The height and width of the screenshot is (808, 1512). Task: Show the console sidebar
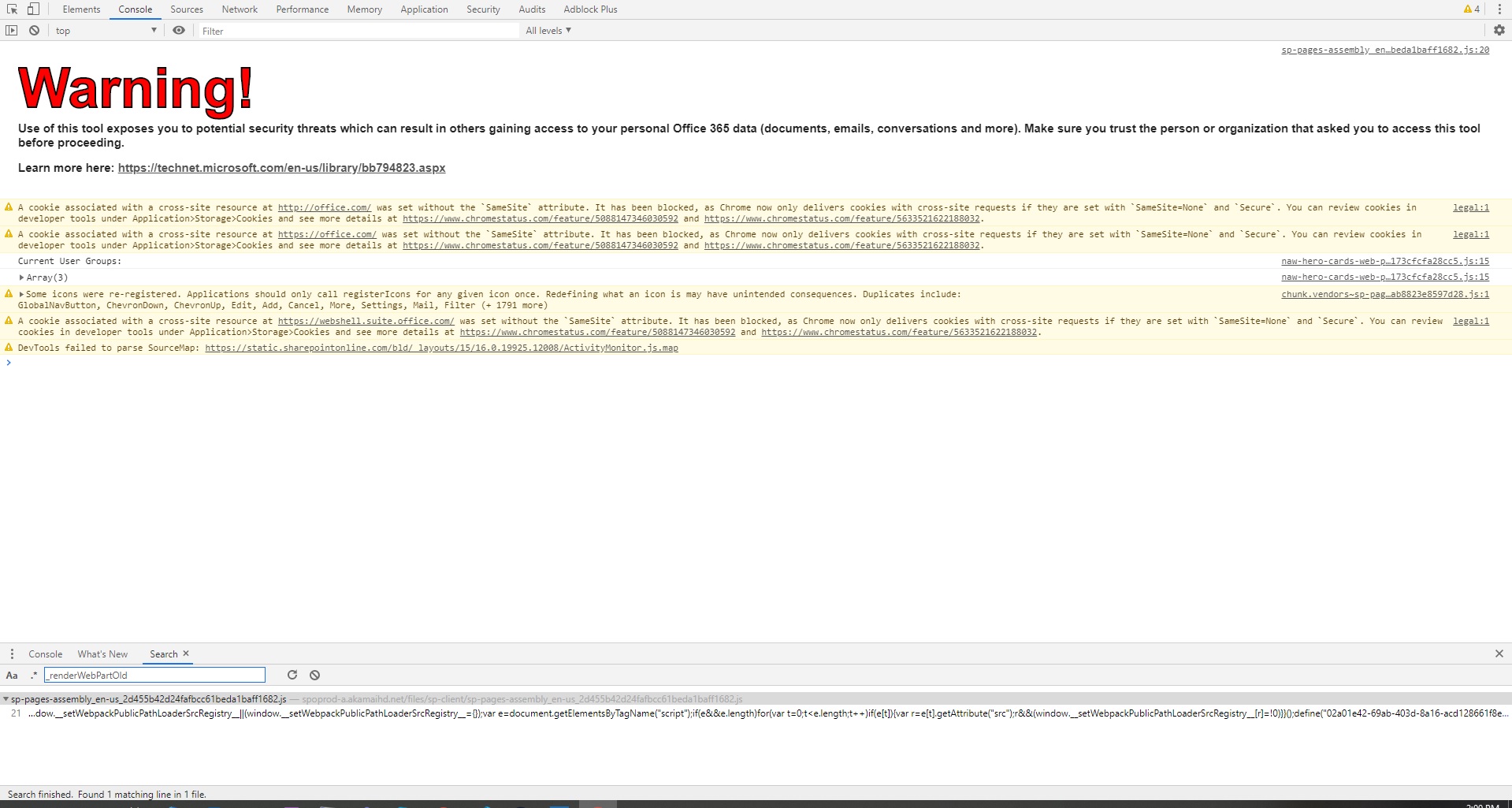click(x=11, y=30)
